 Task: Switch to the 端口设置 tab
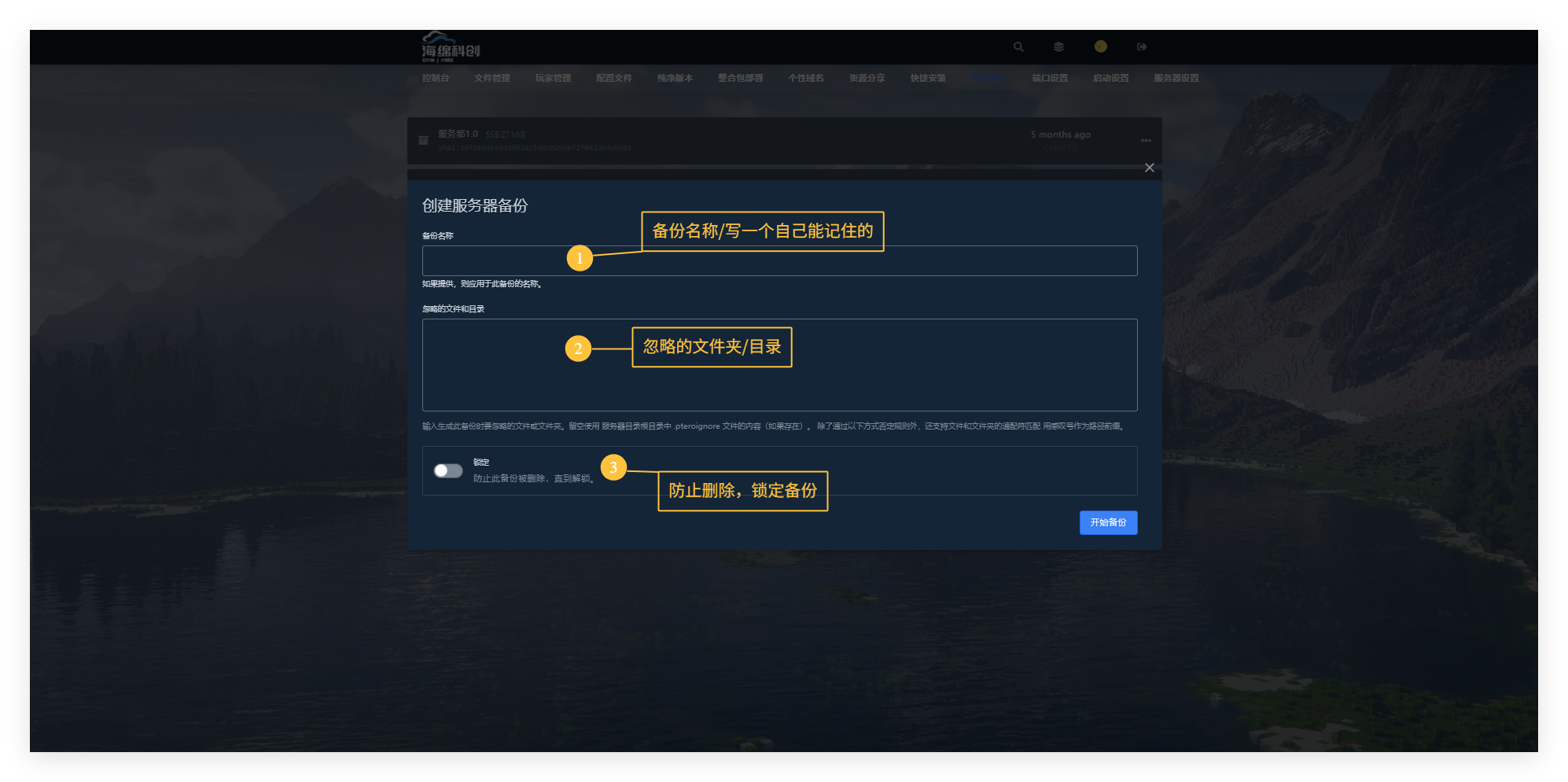[x=1050, y=78]
